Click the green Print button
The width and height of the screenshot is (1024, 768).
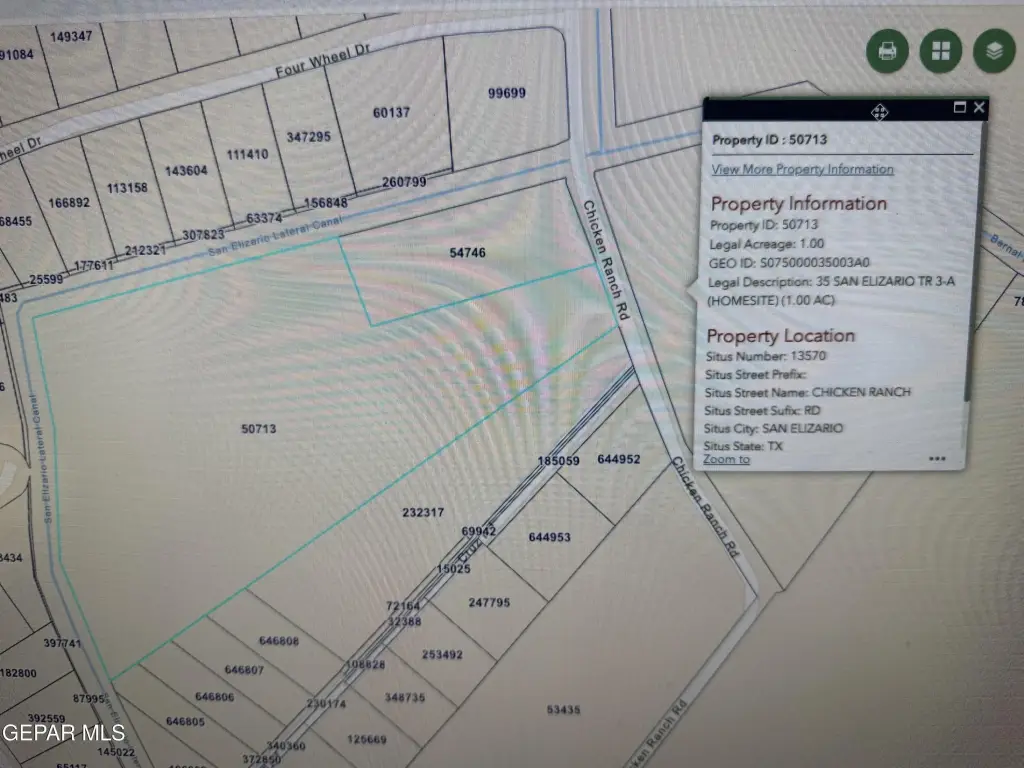tap(887, 51)
